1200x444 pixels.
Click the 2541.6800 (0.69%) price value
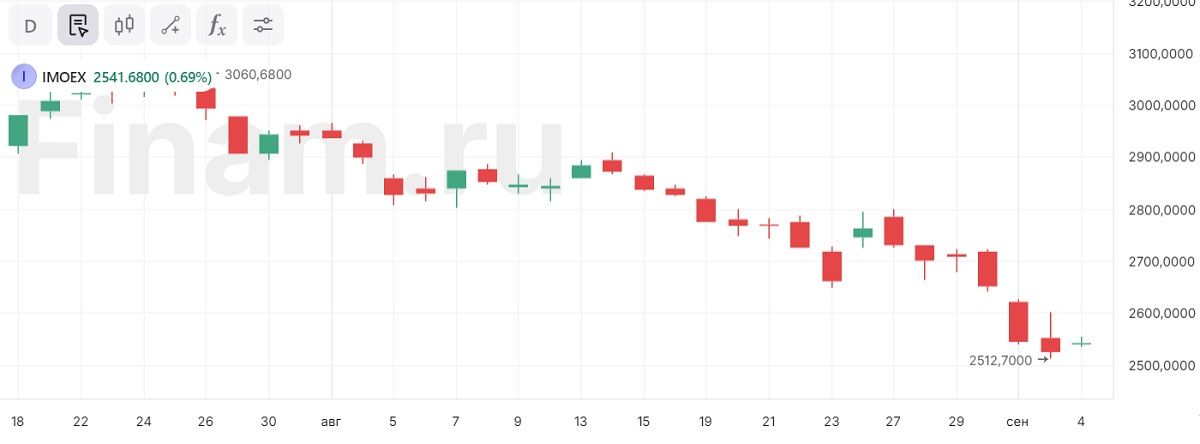152,77
